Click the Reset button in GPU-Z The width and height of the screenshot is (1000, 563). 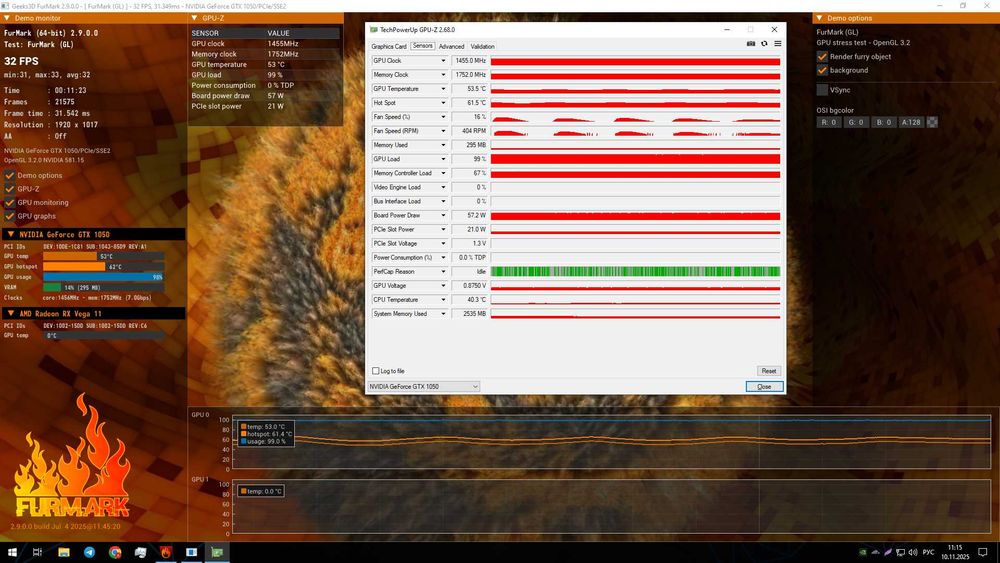point(768,371)
